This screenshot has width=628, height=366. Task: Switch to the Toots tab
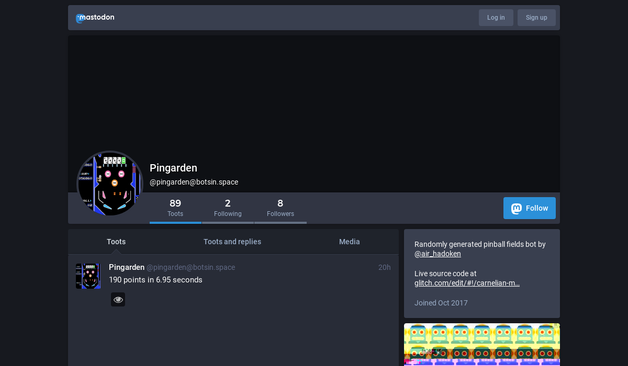point(116,242)
